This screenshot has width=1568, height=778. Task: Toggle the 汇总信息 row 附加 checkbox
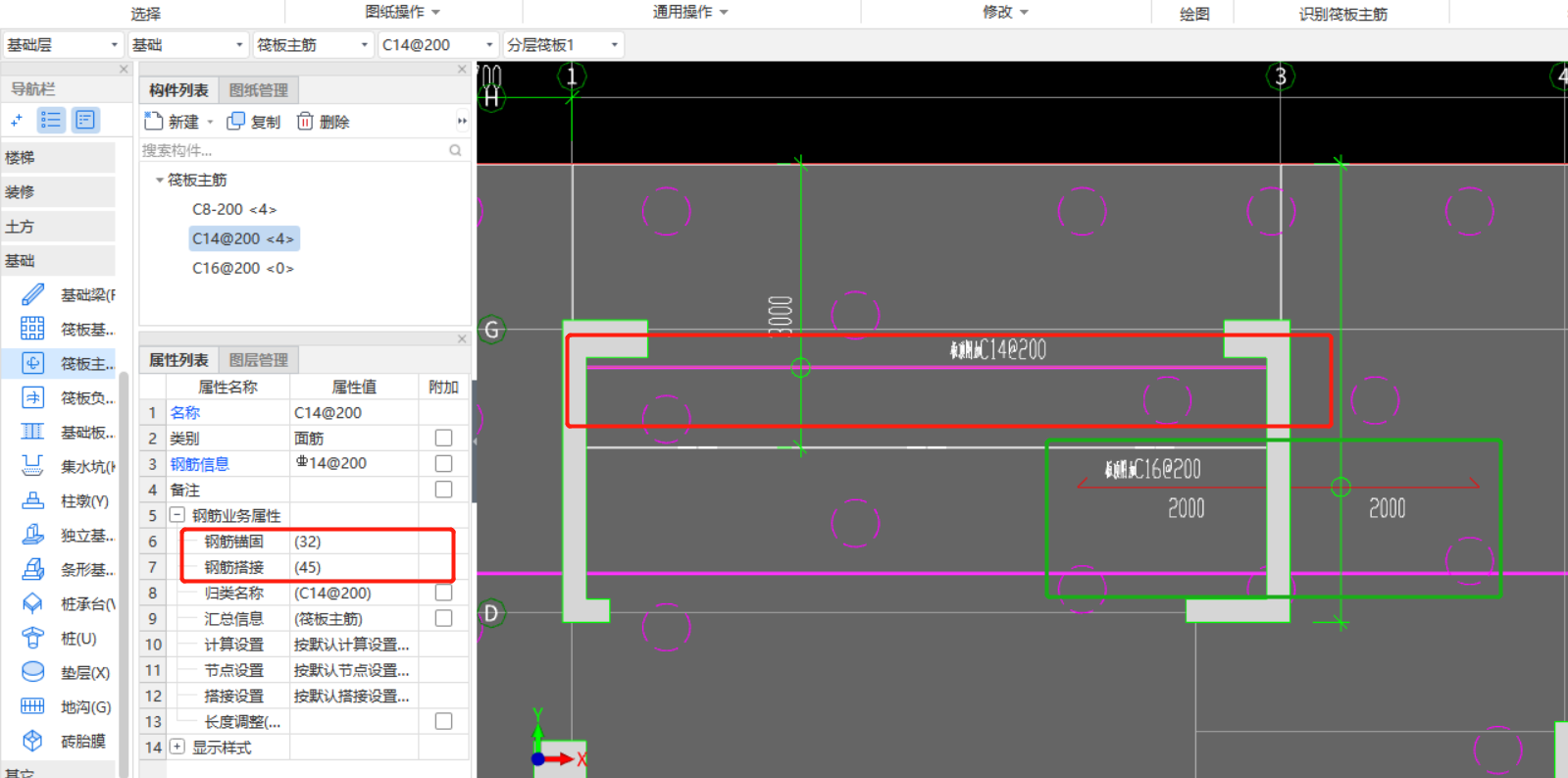[x=443, y=618]
